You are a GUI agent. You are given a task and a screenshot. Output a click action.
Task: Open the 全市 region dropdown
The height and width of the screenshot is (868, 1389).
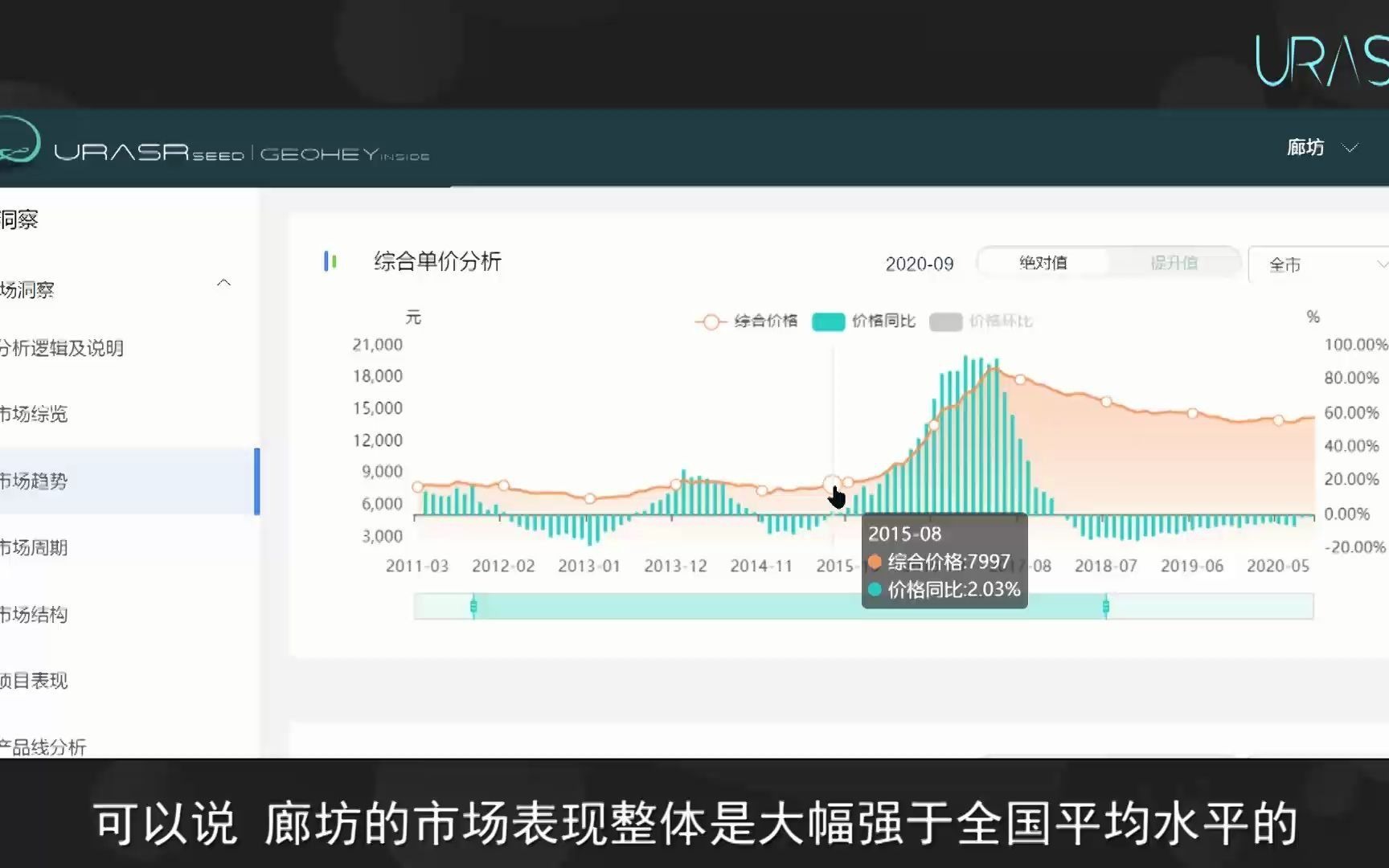(x=1318, y=264)
